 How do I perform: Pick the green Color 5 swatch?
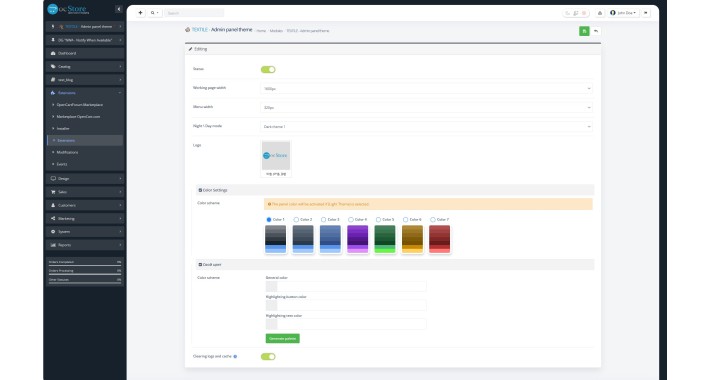coord(385,239)
